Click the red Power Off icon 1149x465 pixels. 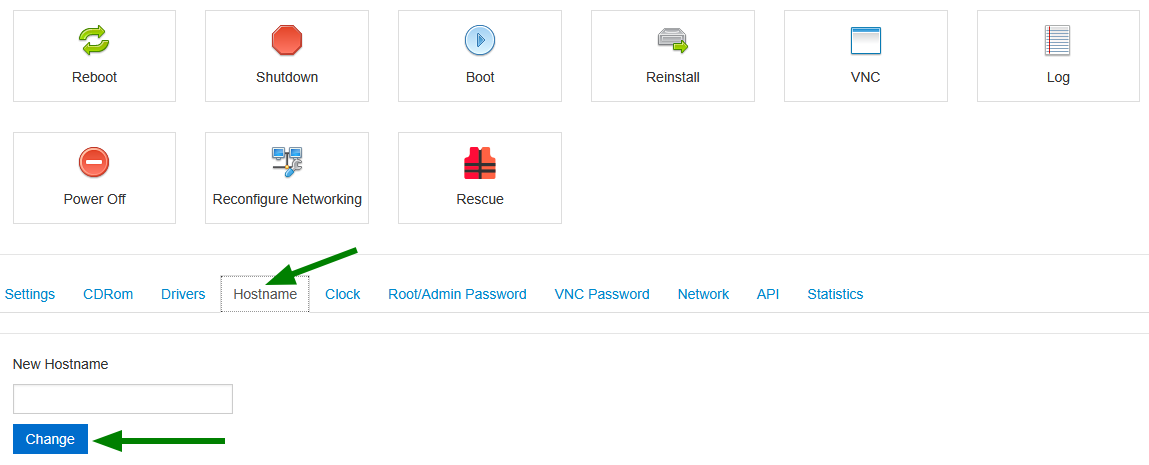tap(94, 162)
